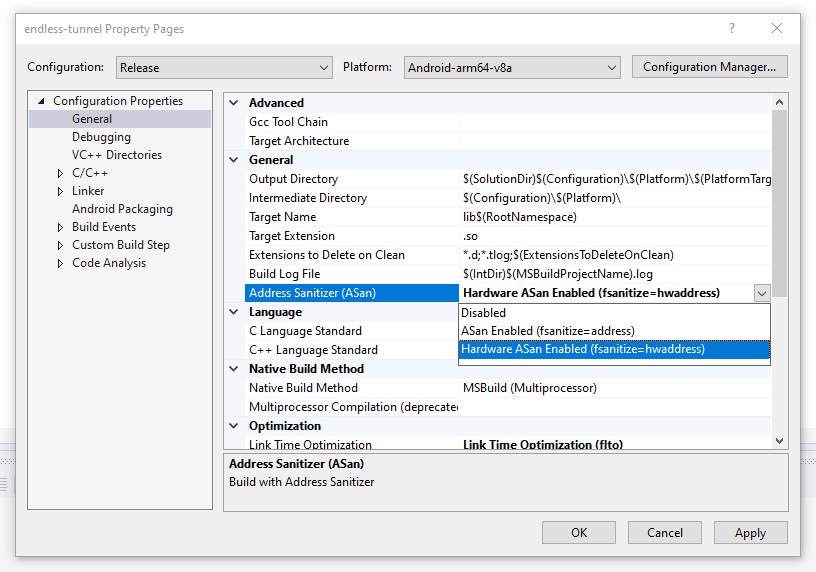
Task: Click the Apply button
Action: [x=750, y=533]
